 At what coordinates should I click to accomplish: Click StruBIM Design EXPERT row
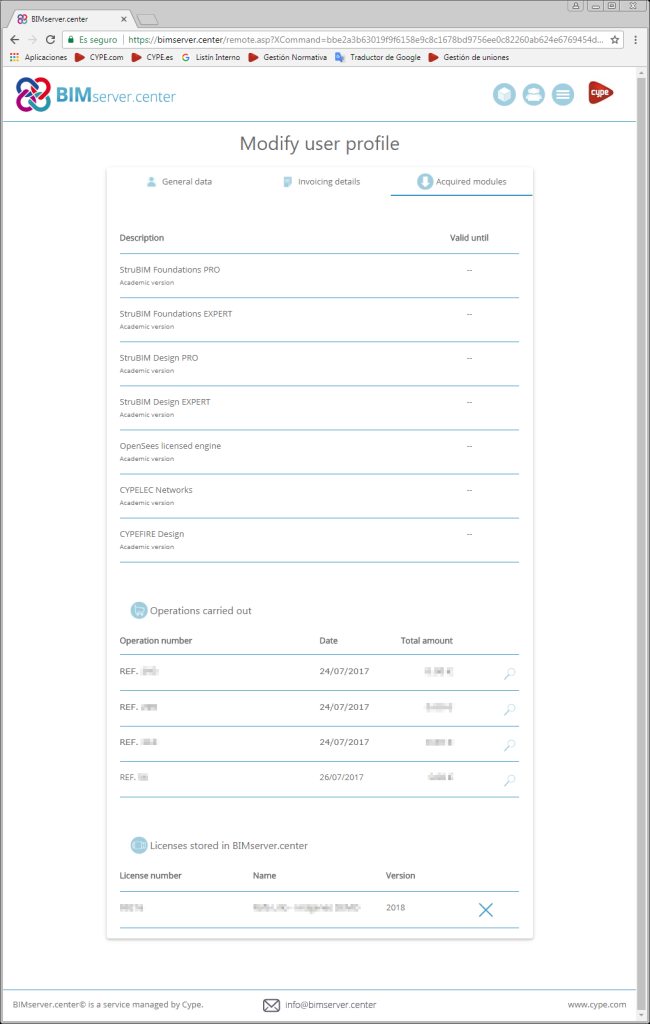pyautogui.click(x=319, y=408)
